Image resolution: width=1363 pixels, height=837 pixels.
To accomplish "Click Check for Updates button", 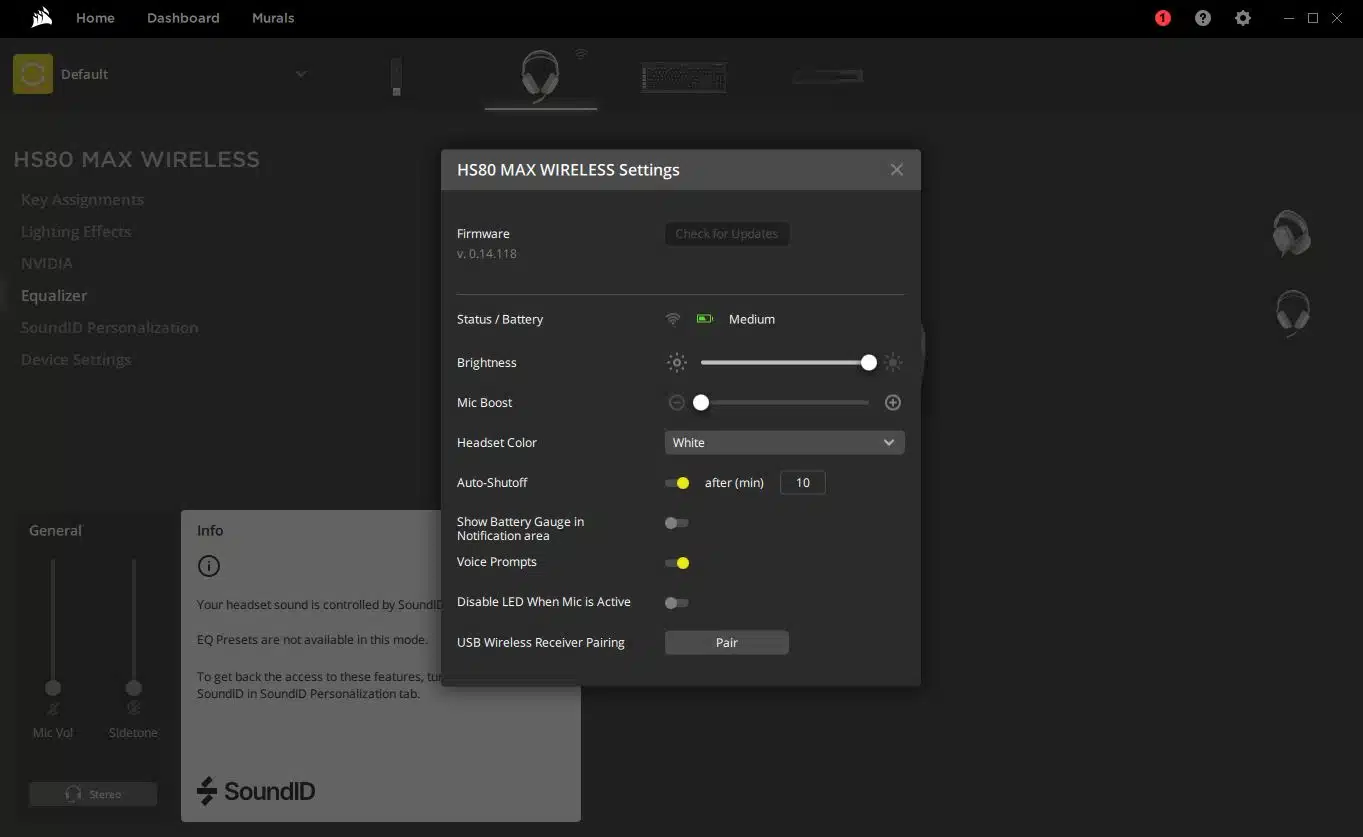I will (727, 234).
